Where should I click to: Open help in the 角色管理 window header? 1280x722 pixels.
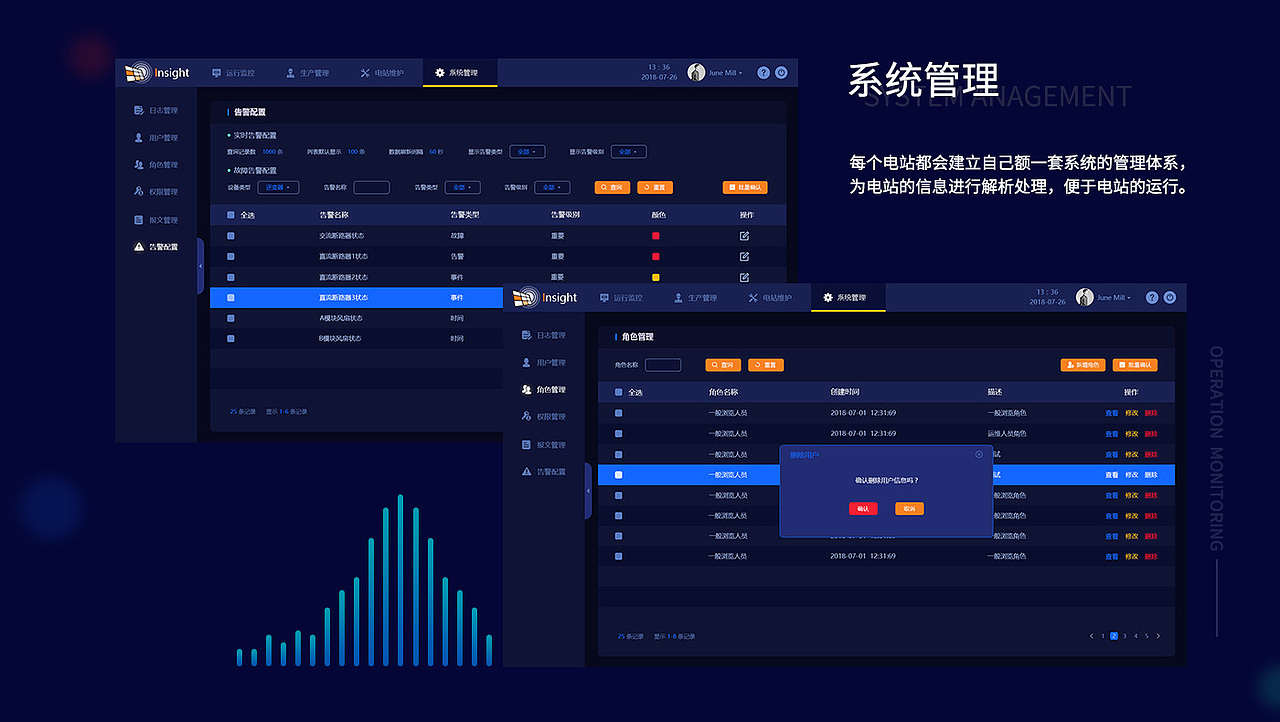(x=1152, y=298)
